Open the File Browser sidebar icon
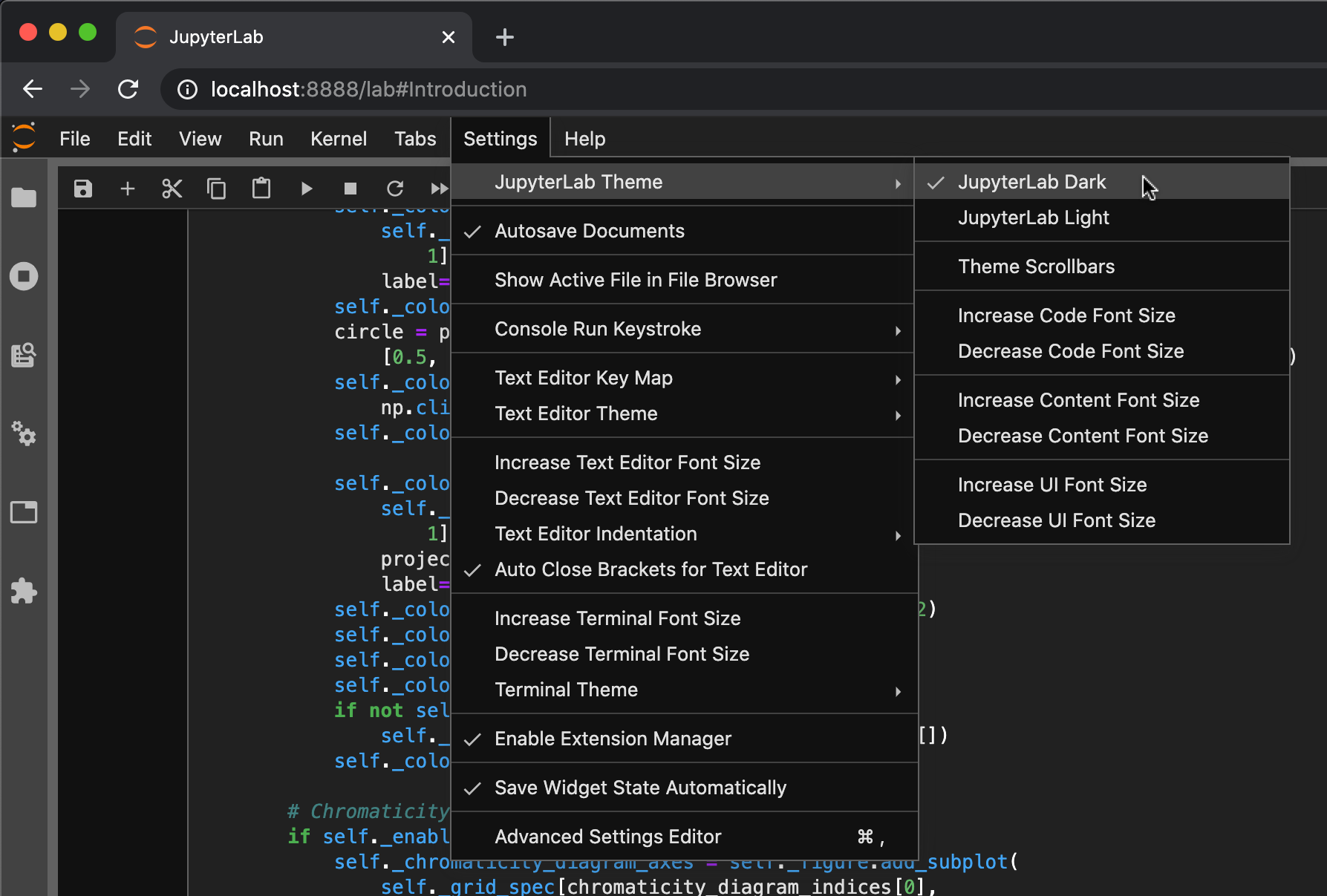This screenshot has height=896, width=1327. [24, 197]
